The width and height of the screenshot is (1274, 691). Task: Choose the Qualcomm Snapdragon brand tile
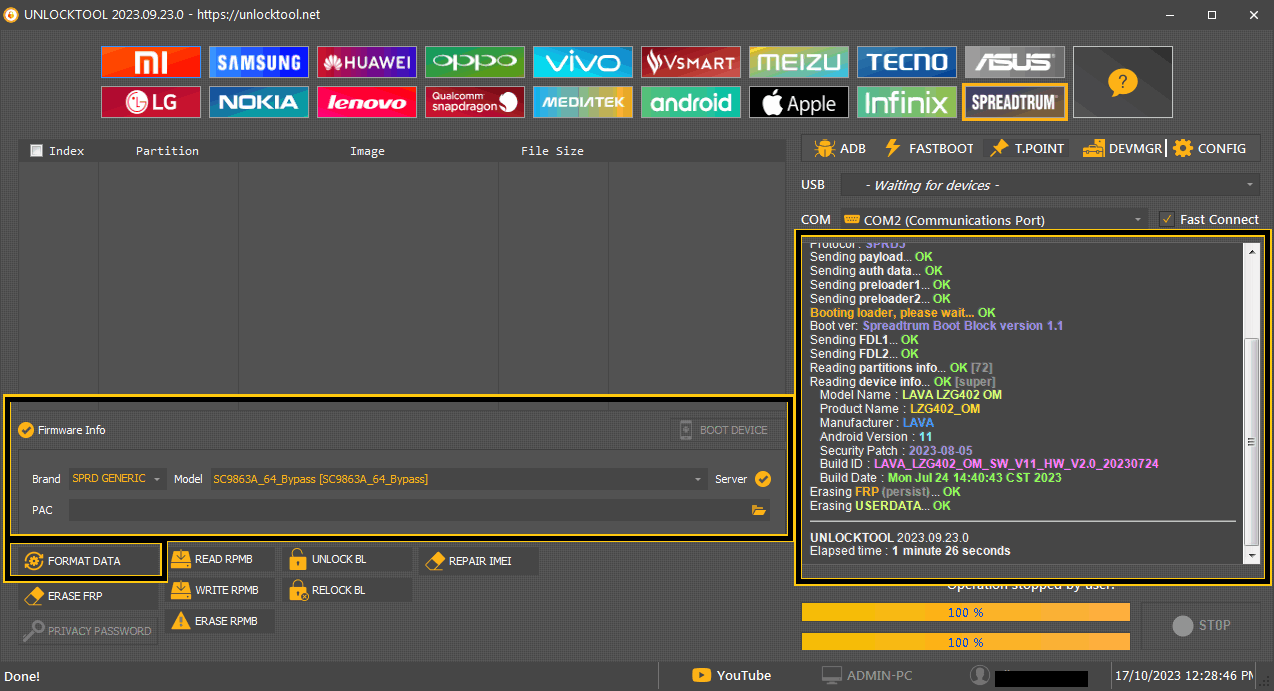474,102
